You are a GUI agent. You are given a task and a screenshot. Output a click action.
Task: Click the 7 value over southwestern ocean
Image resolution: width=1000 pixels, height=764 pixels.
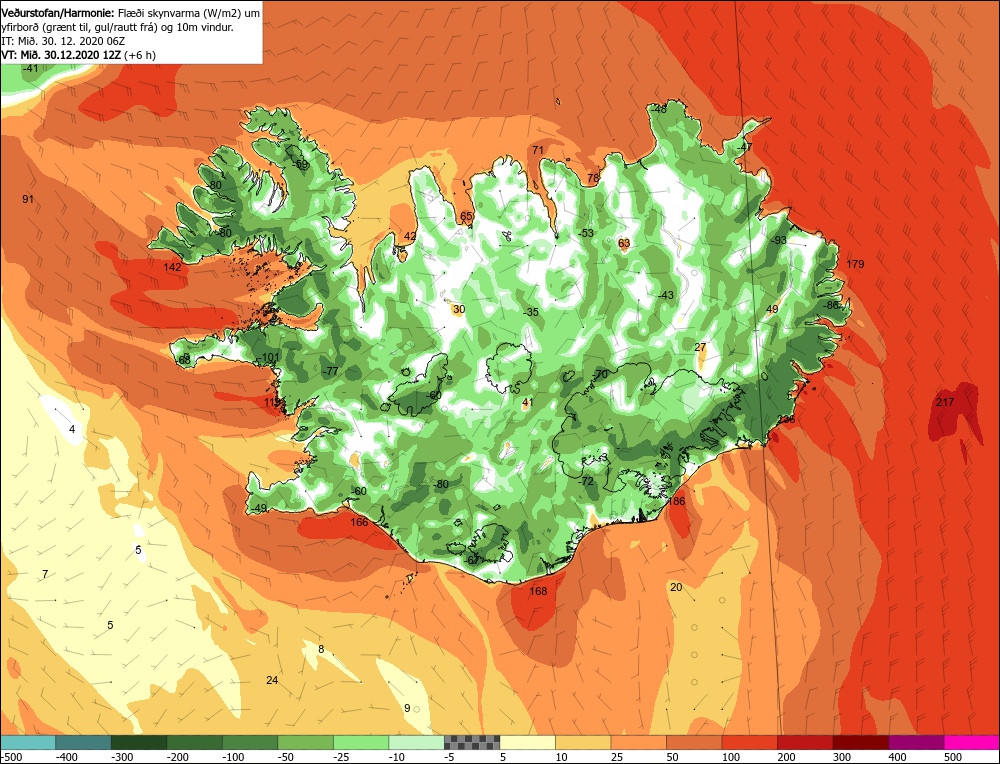tap(45, 575)
